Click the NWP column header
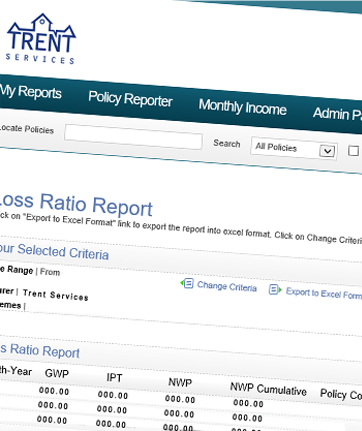The image size is (362, 431). click(x=180, y=382)
